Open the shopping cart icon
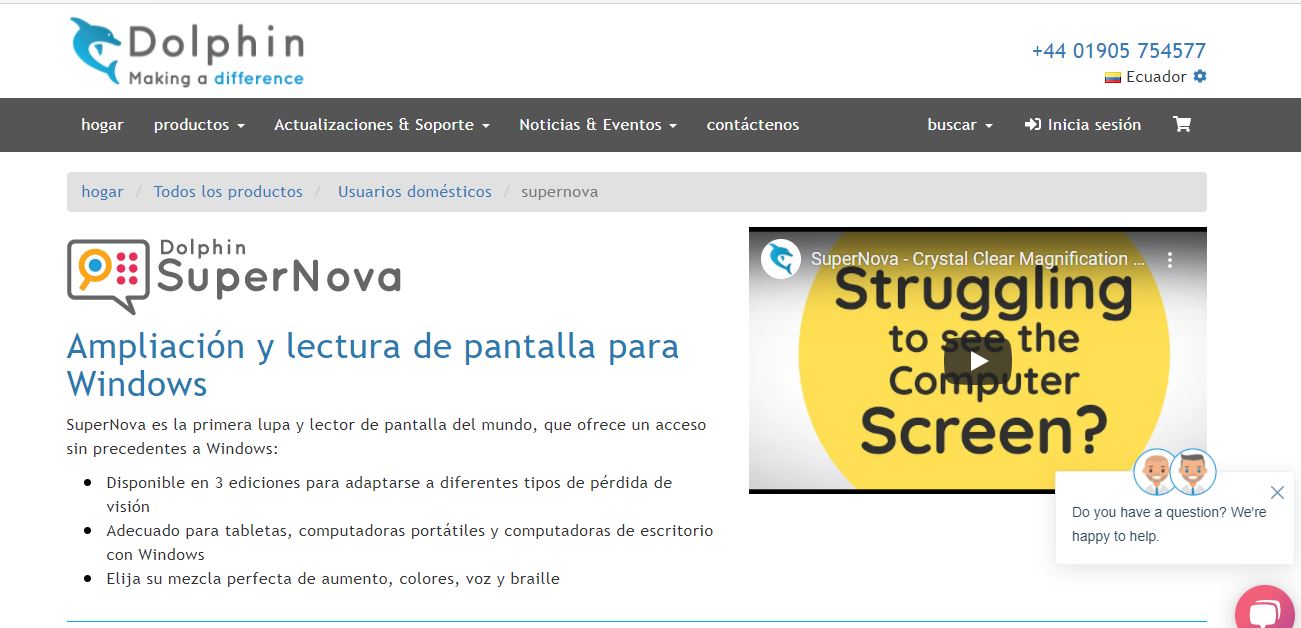This screenshot has width=1301, height=628. (x=1182, y=125)
